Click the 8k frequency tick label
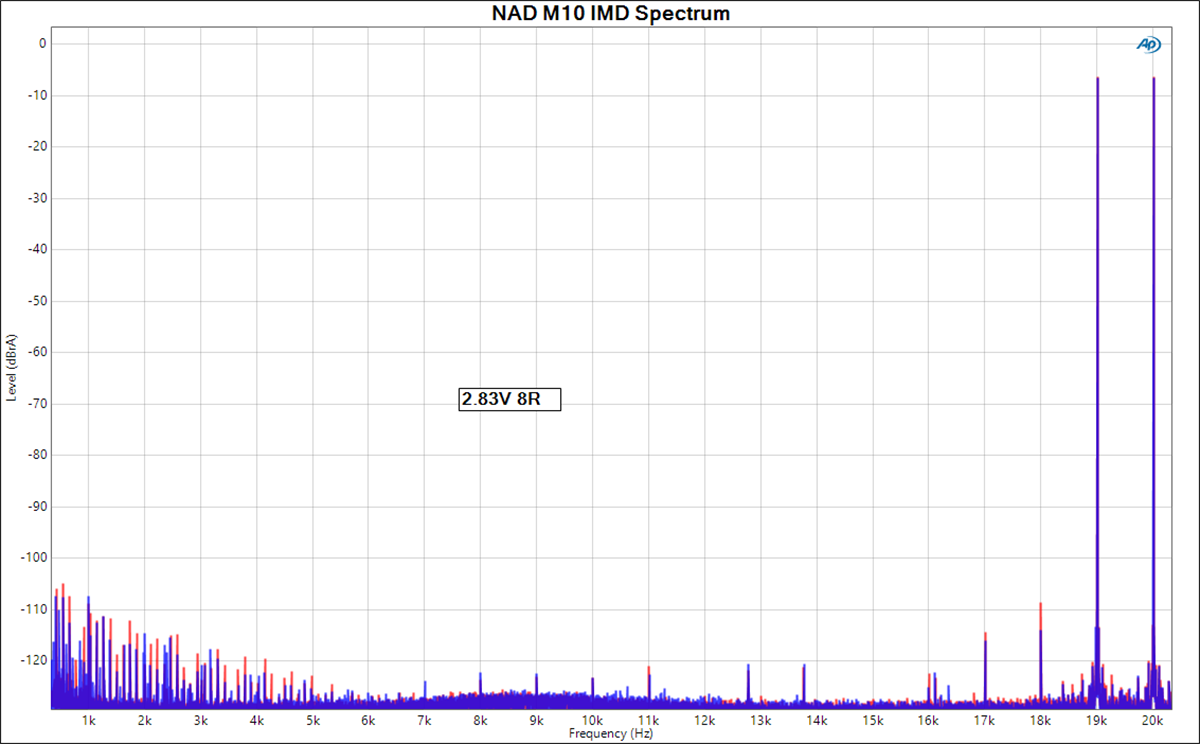The width and height of the screenshot is (1200, 744). click(x=480, y=720)
